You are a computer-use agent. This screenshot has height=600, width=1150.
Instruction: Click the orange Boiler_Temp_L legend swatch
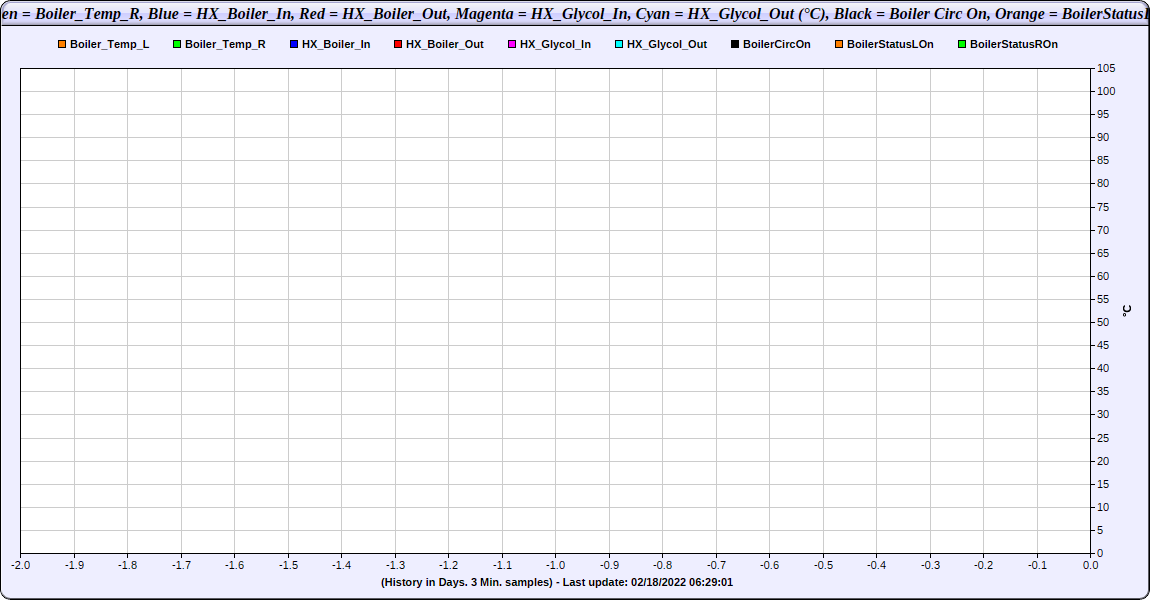62,44
